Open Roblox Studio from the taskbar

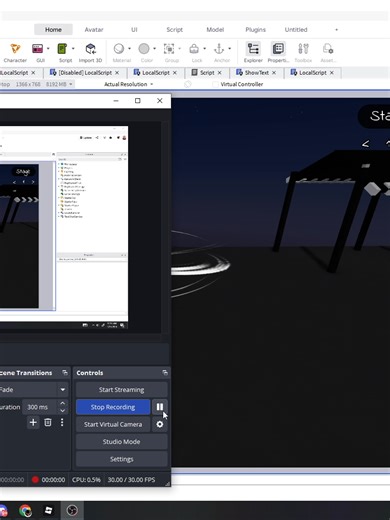click(x=48, y=510)
